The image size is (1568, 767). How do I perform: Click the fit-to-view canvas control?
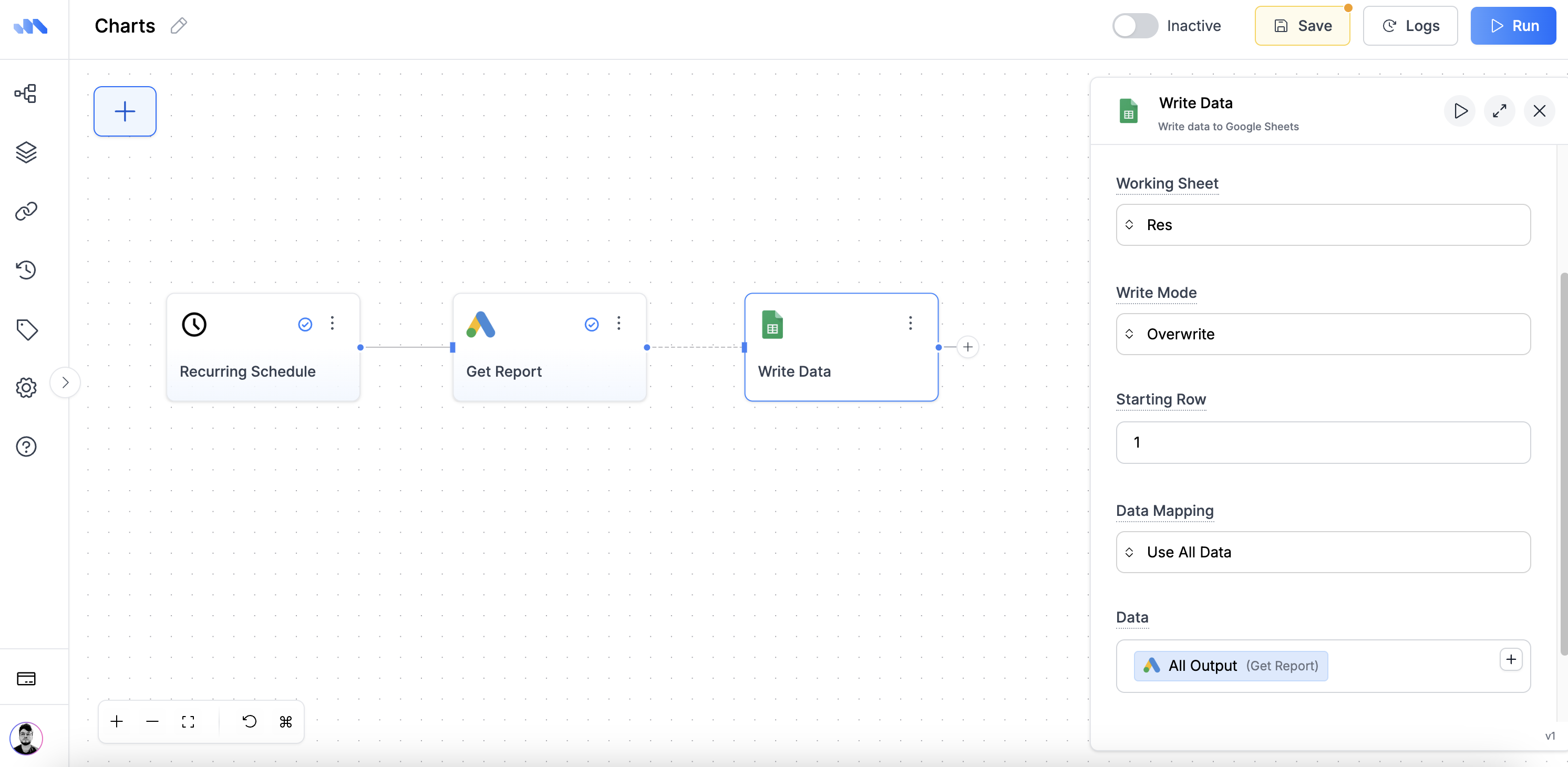click(x=188, y=721)
